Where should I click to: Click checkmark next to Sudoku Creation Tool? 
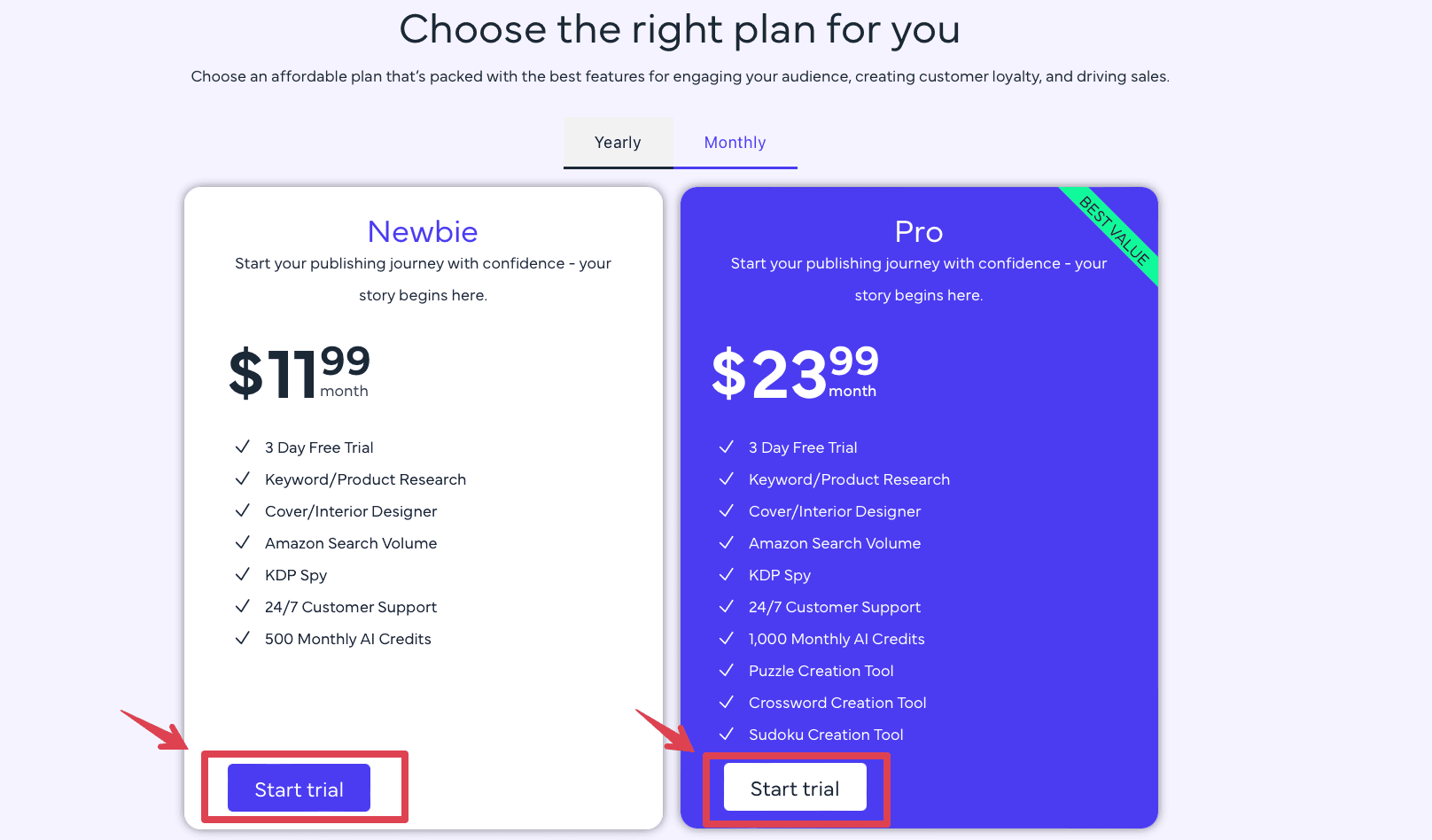[726, 734]
